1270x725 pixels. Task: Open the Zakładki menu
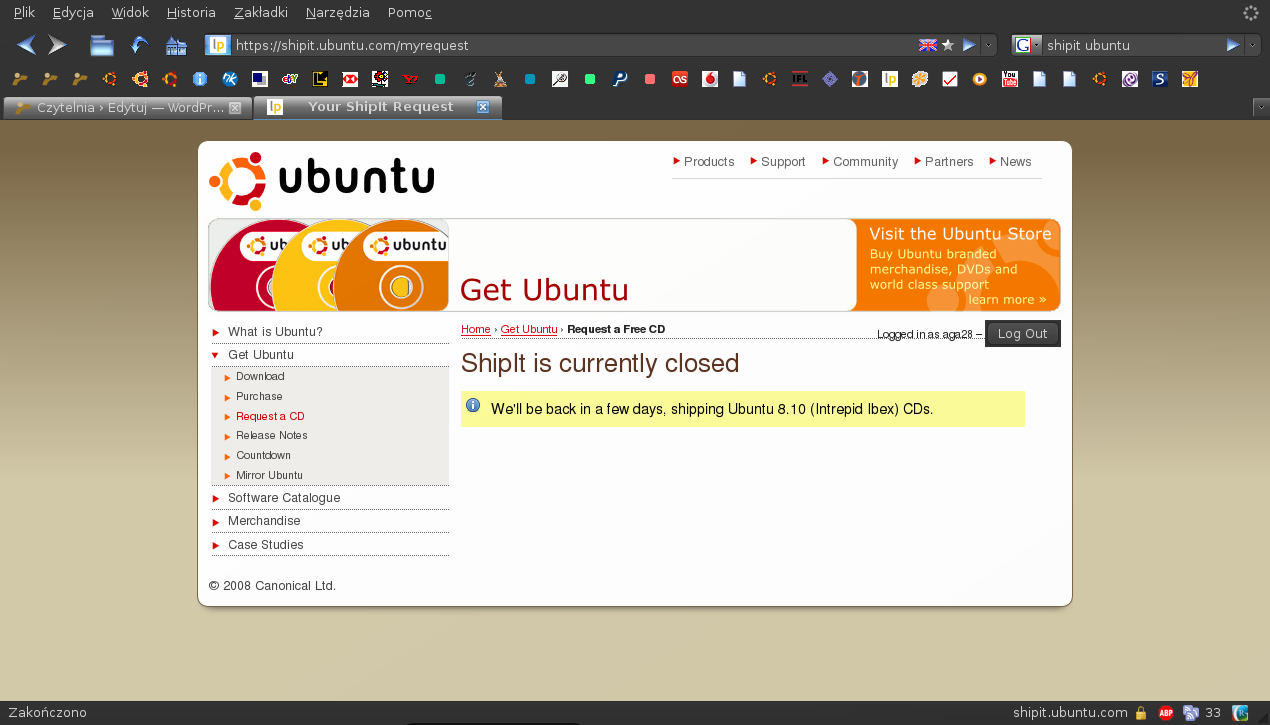point(260,13)
